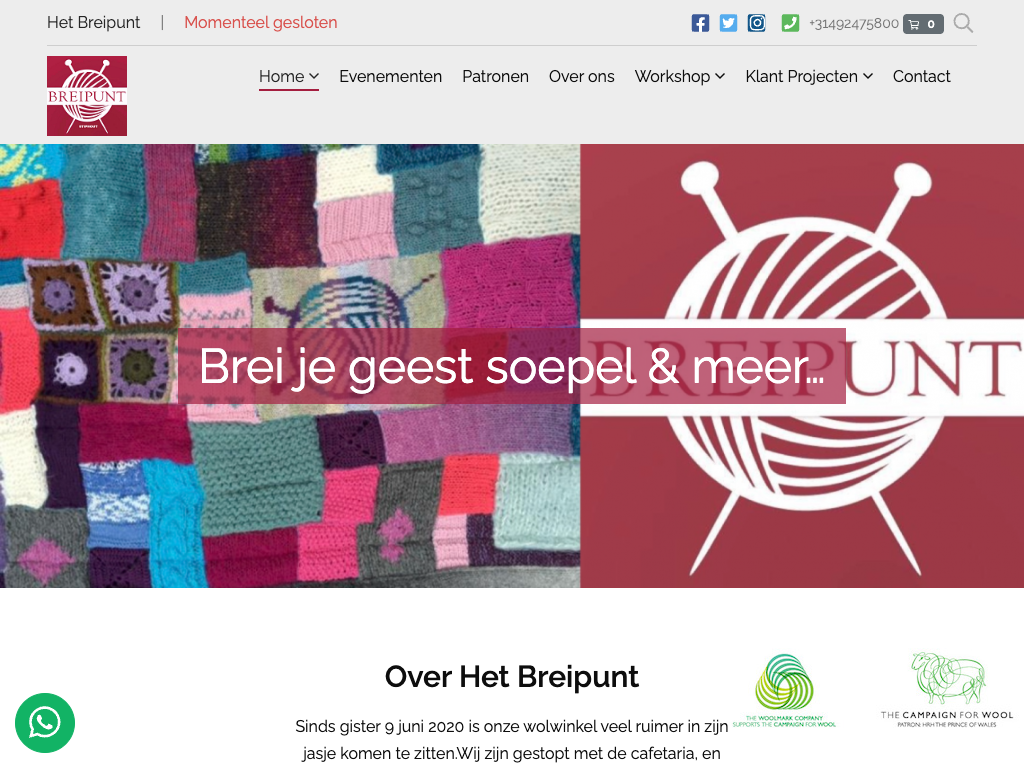Open the Woolmark Company logo image
Screen dimensions: 1024x768
(x=784, y=691)
